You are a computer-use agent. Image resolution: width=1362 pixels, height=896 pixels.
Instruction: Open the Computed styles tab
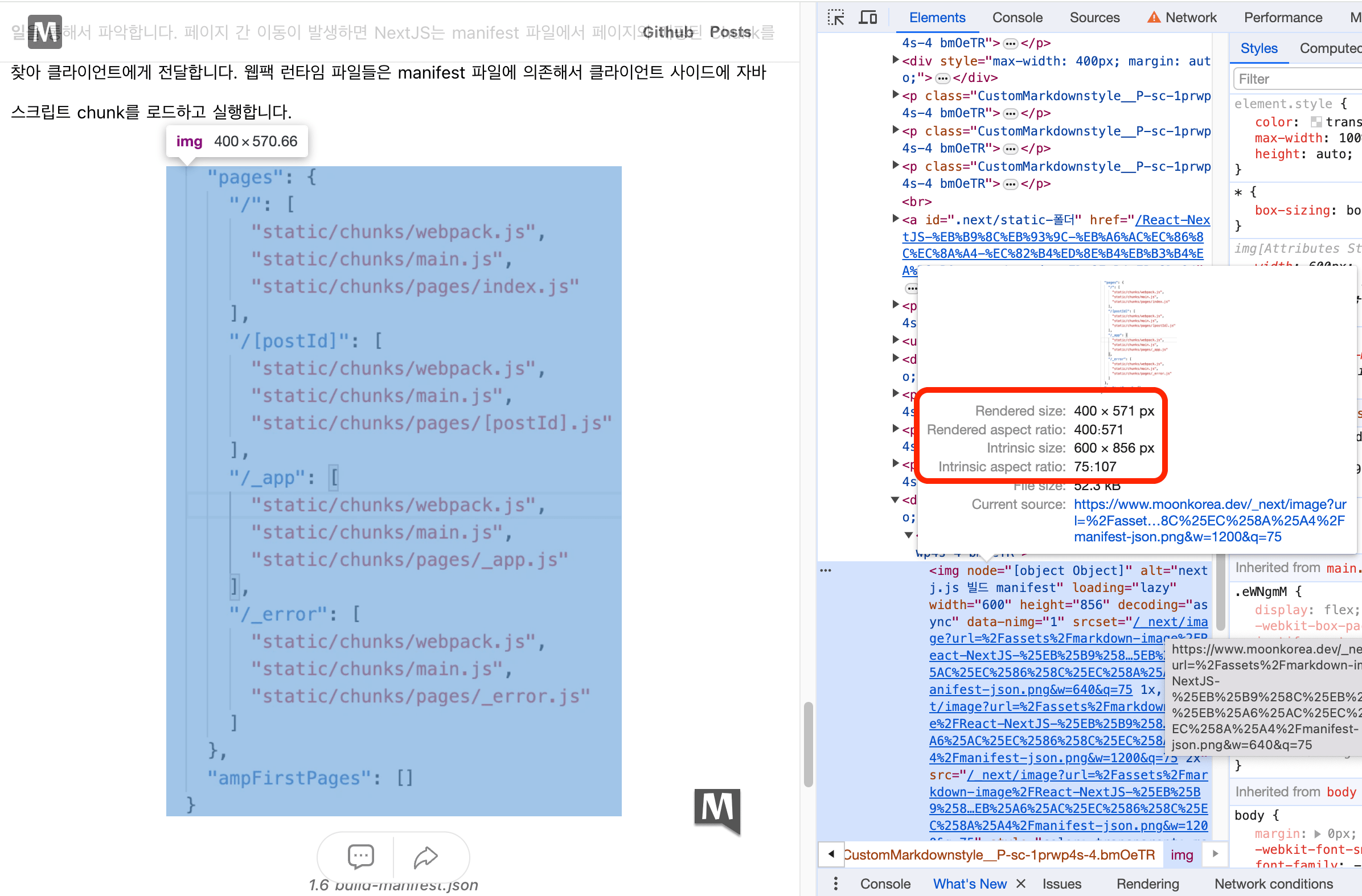point(1329,48)
